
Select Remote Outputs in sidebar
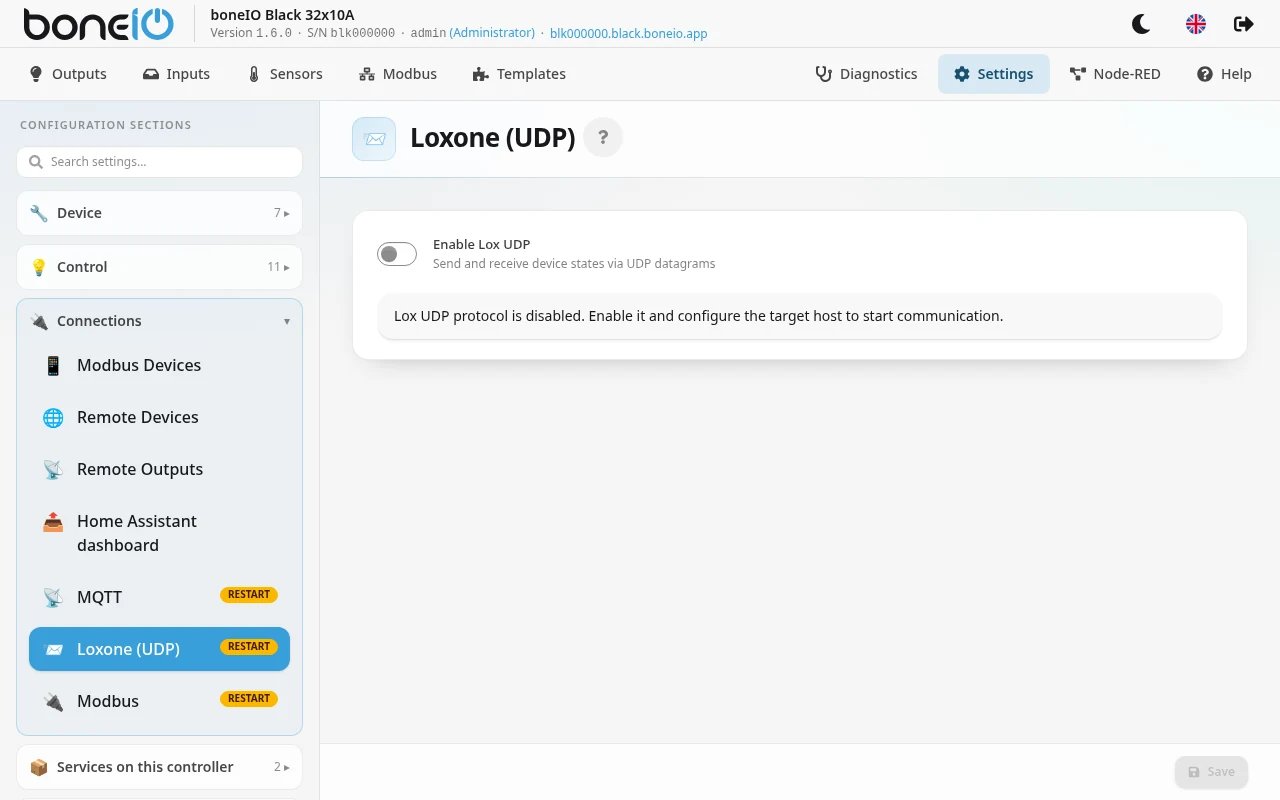[x=159, y=469]
